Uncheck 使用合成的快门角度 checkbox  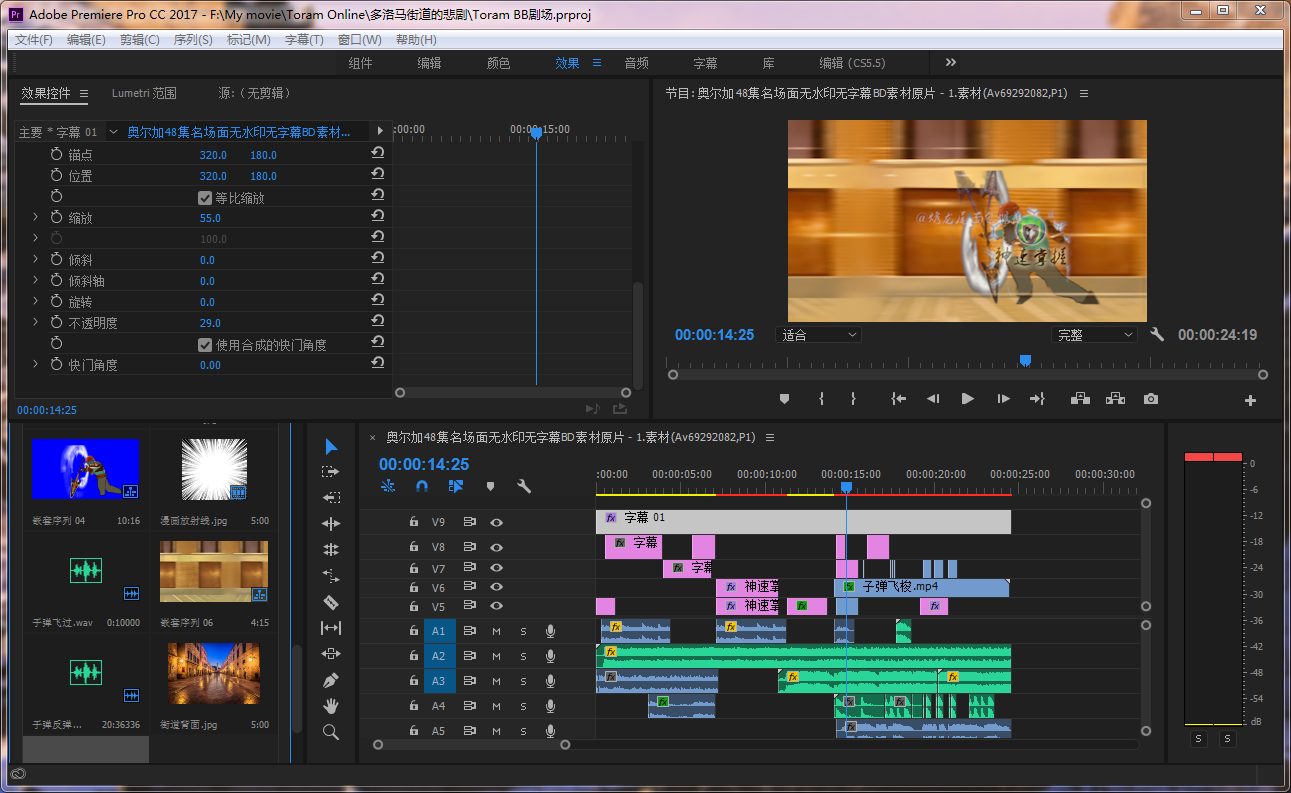205,344
